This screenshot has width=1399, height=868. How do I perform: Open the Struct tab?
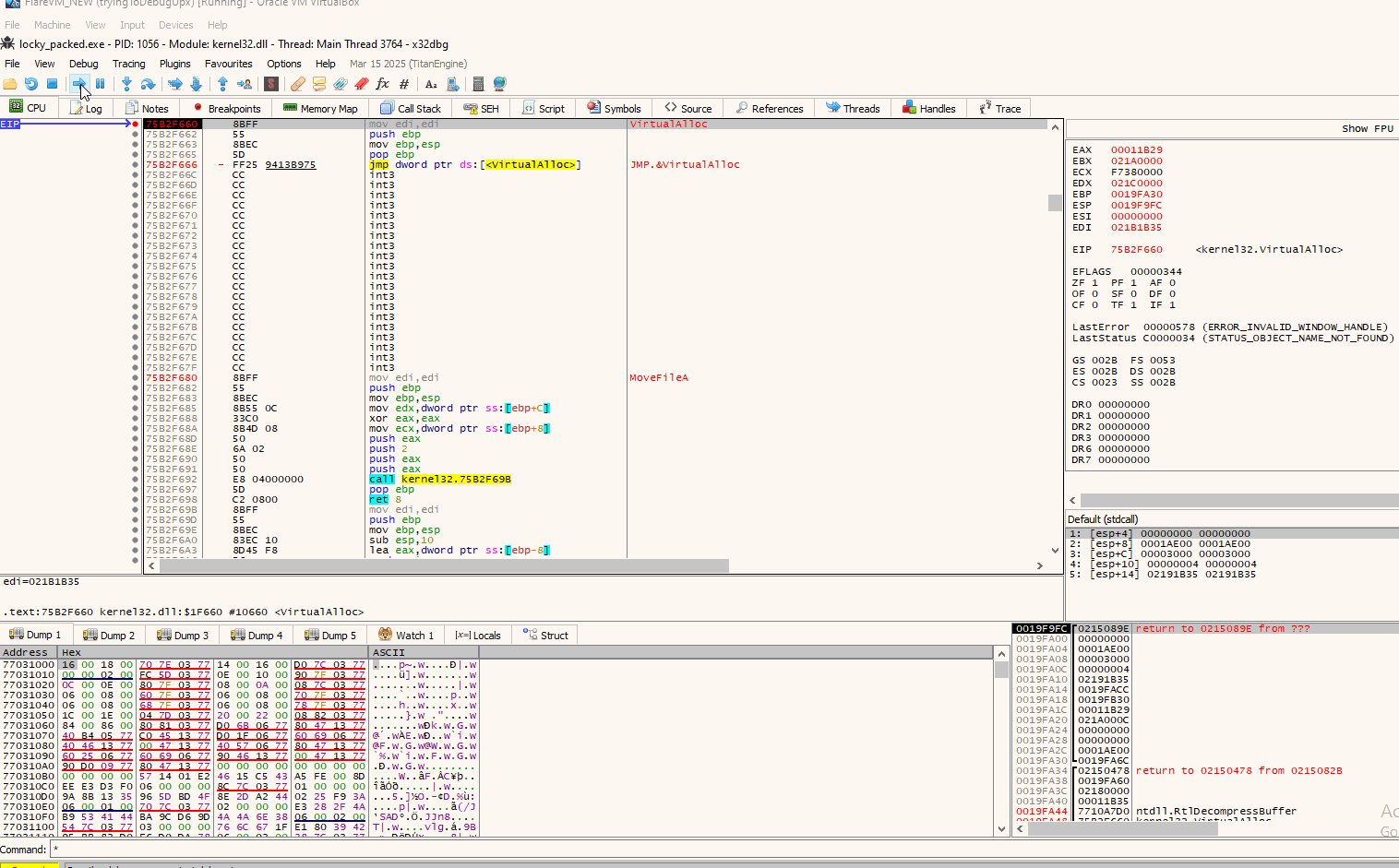(545, 635)
